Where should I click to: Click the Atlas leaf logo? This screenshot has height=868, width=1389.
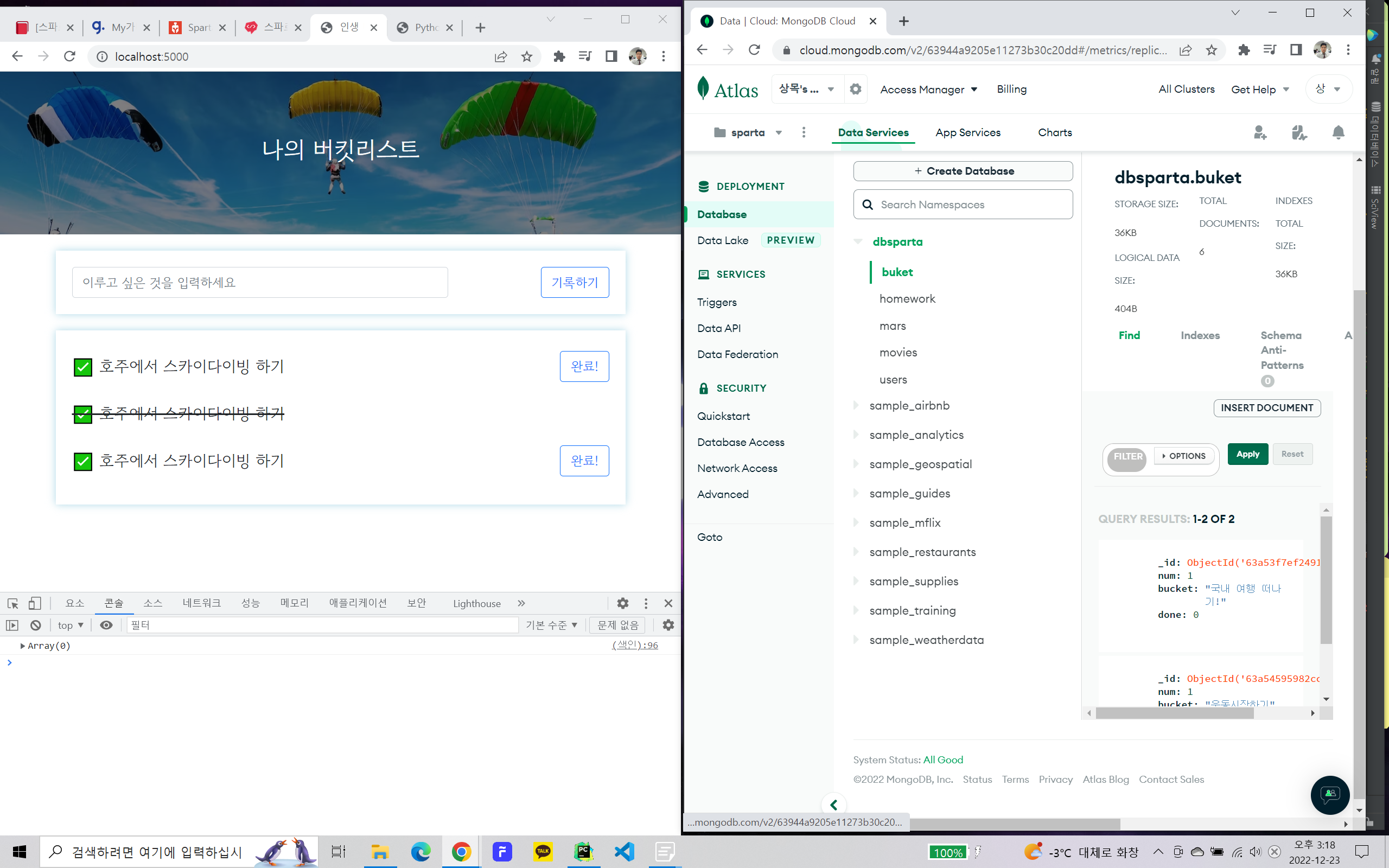(x=703, y=88)
